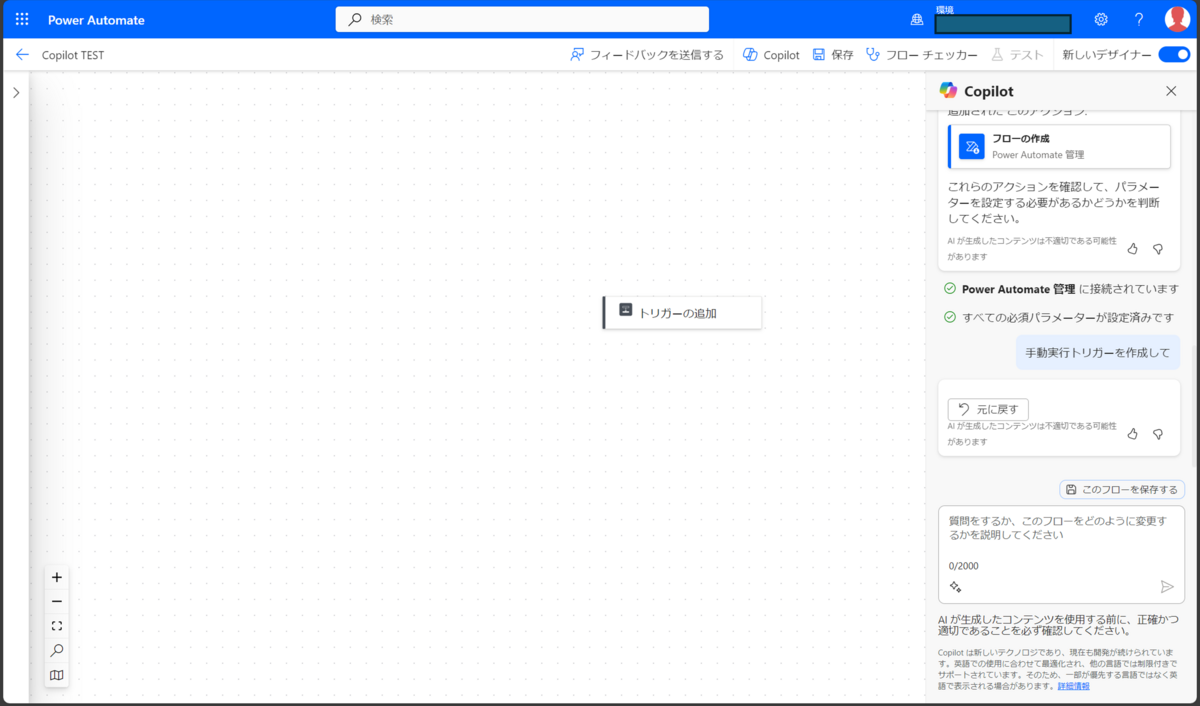Open the app launcher waffle icon
The height and width of the screenshot is (706, 1200).
22,20
